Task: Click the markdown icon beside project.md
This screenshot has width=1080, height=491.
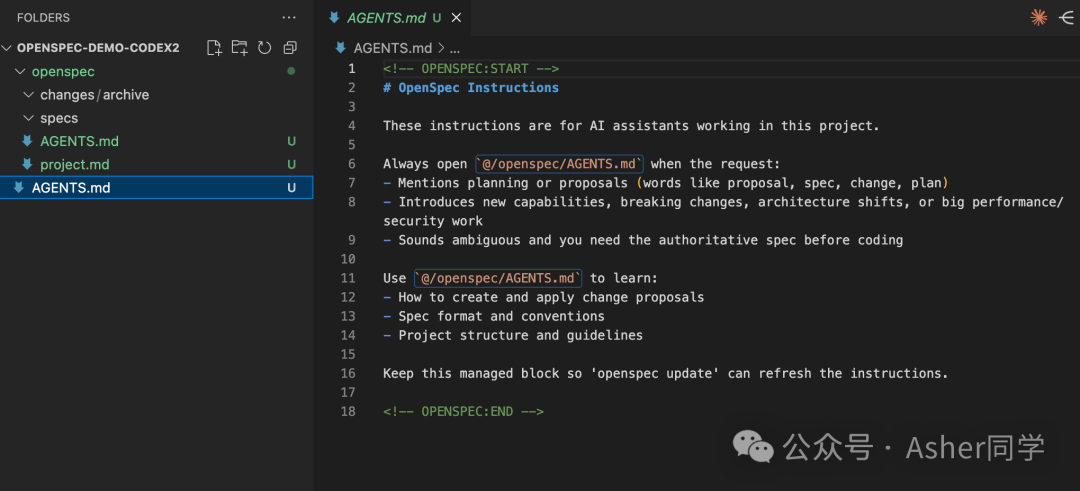Action: 28,164
